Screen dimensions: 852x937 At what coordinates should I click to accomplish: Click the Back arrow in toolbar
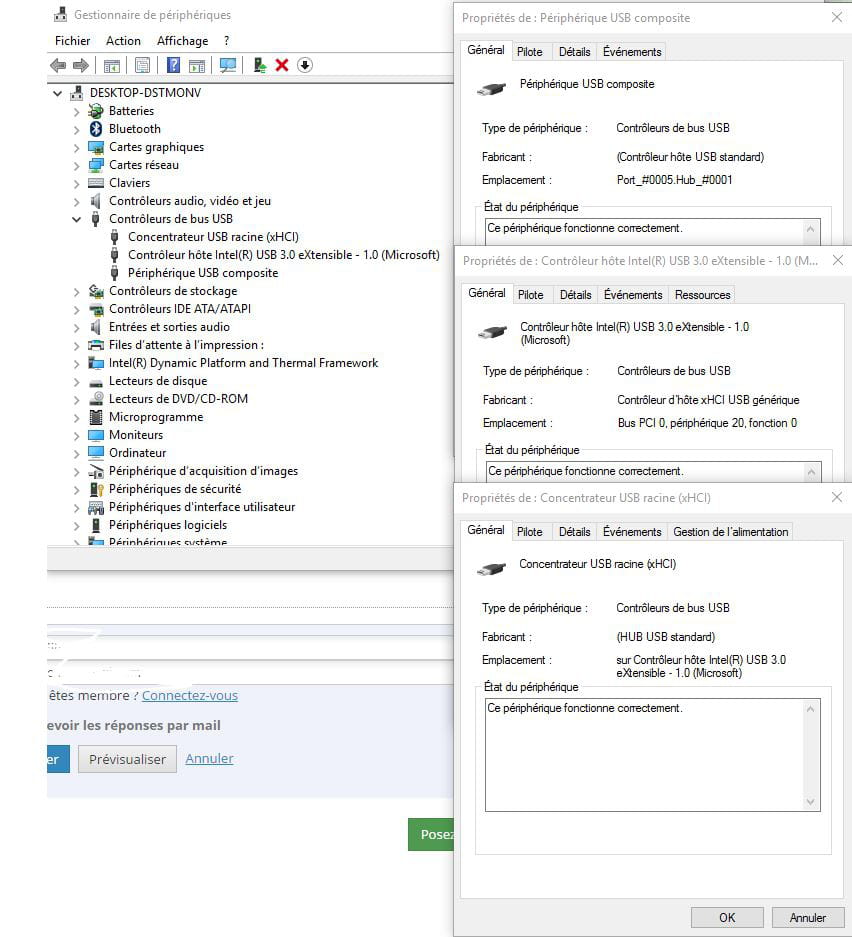(57, 65)
